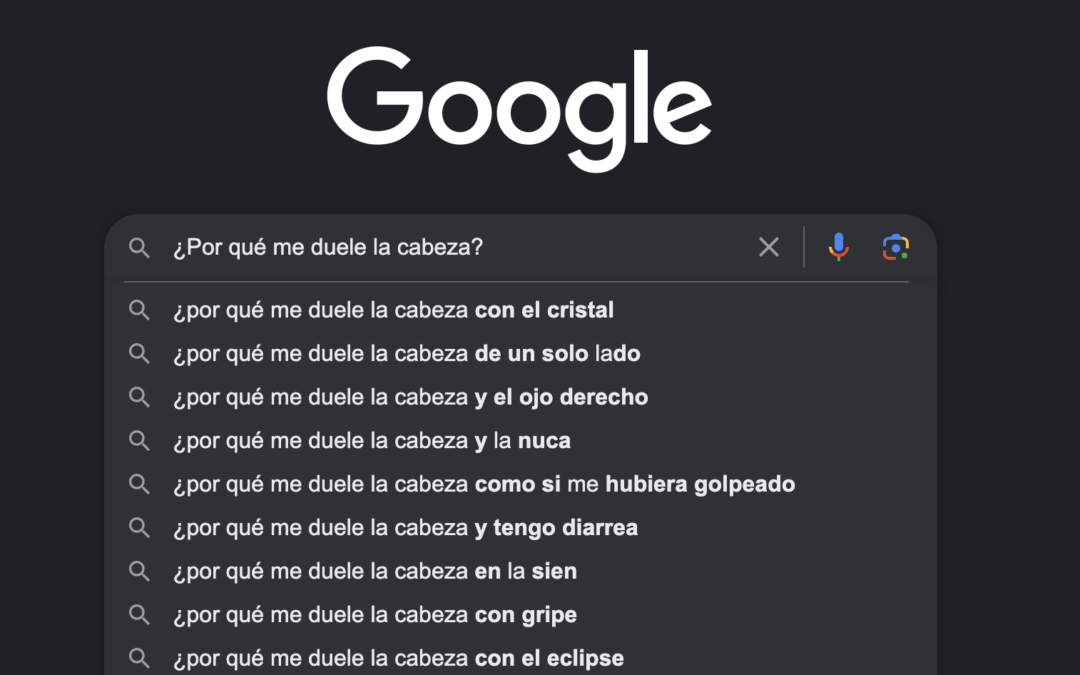Click the voice search microphone icon
This screenshot has height=675, width=1080.
838,247
